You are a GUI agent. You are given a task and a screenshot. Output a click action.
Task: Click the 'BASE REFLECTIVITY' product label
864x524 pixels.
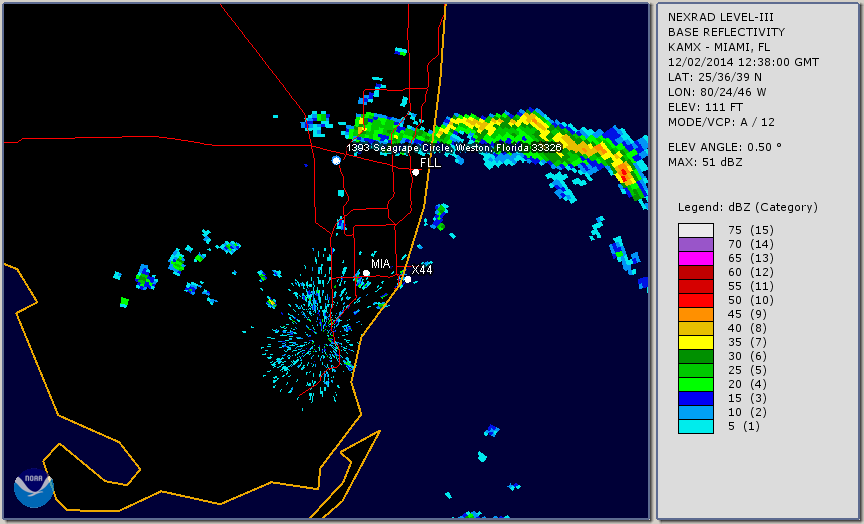726,32
